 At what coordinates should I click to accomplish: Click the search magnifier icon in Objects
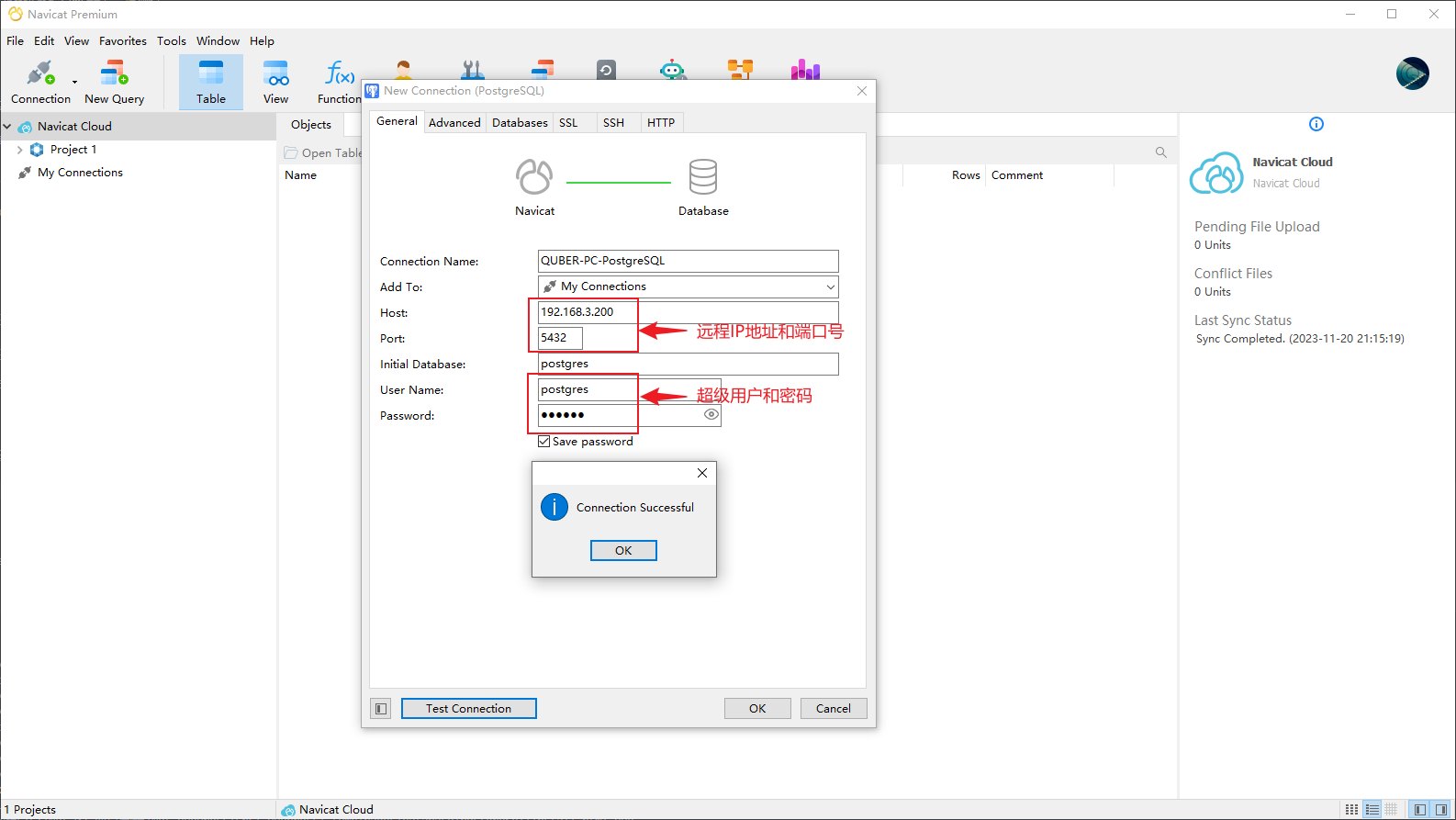tap(1160, 152)
